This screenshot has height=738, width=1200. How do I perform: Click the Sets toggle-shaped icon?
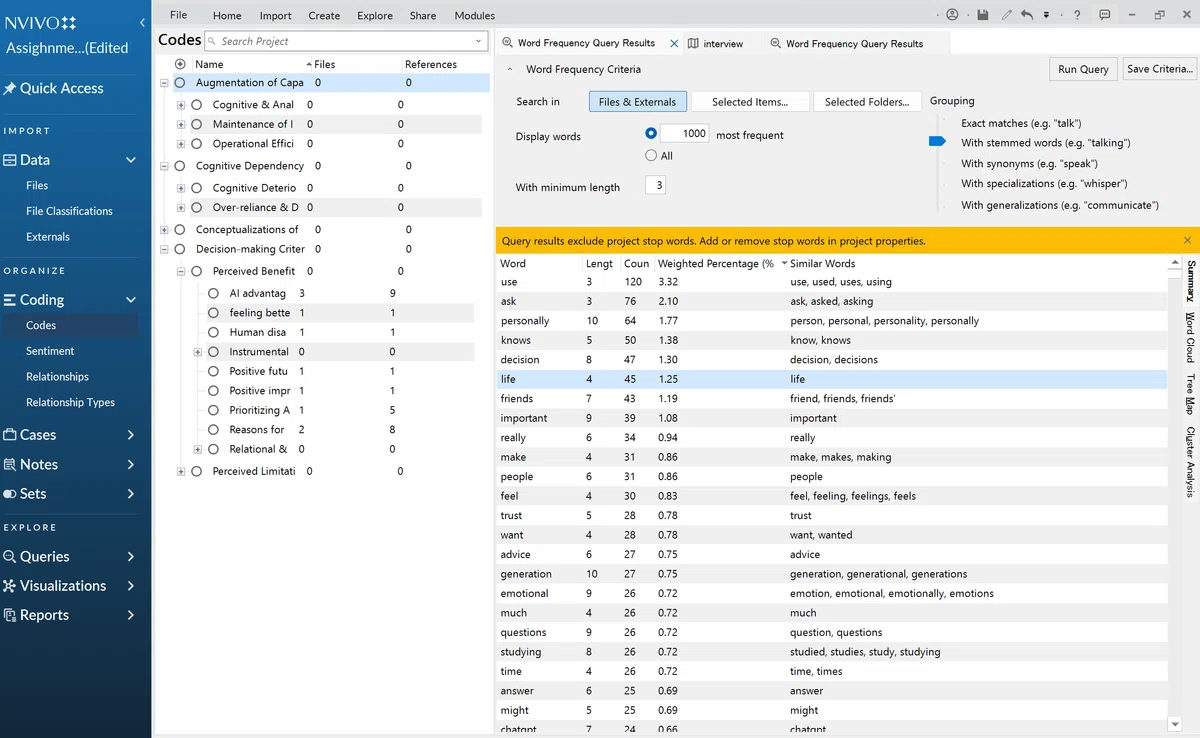[x=10, y=494]
